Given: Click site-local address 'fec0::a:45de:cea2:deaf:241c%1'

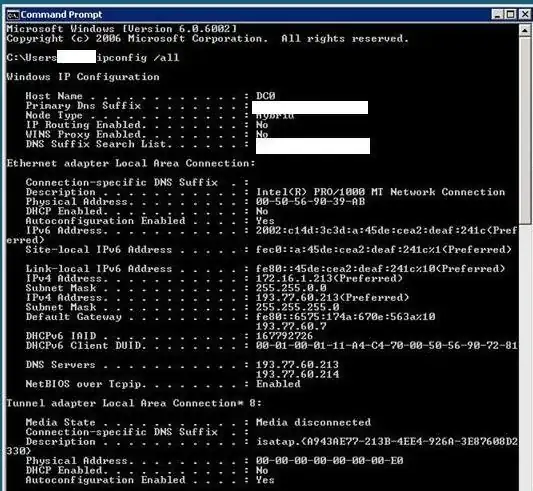Looking at the screenshot, I should (x=348, y=250).
